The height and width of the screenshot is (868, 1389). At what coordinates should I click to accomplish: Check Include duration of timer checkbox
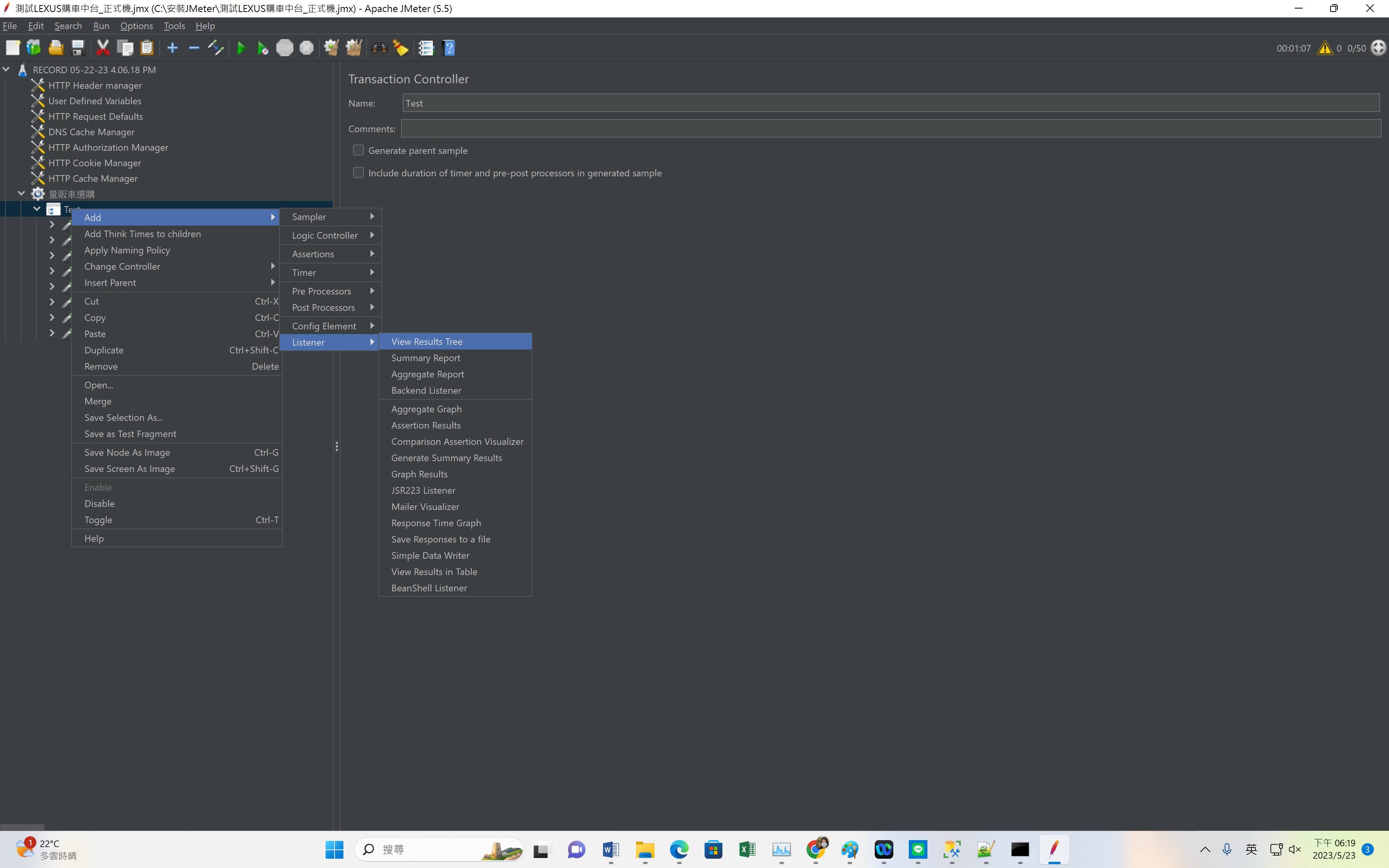pyautogui.click(x=358, y=173)
